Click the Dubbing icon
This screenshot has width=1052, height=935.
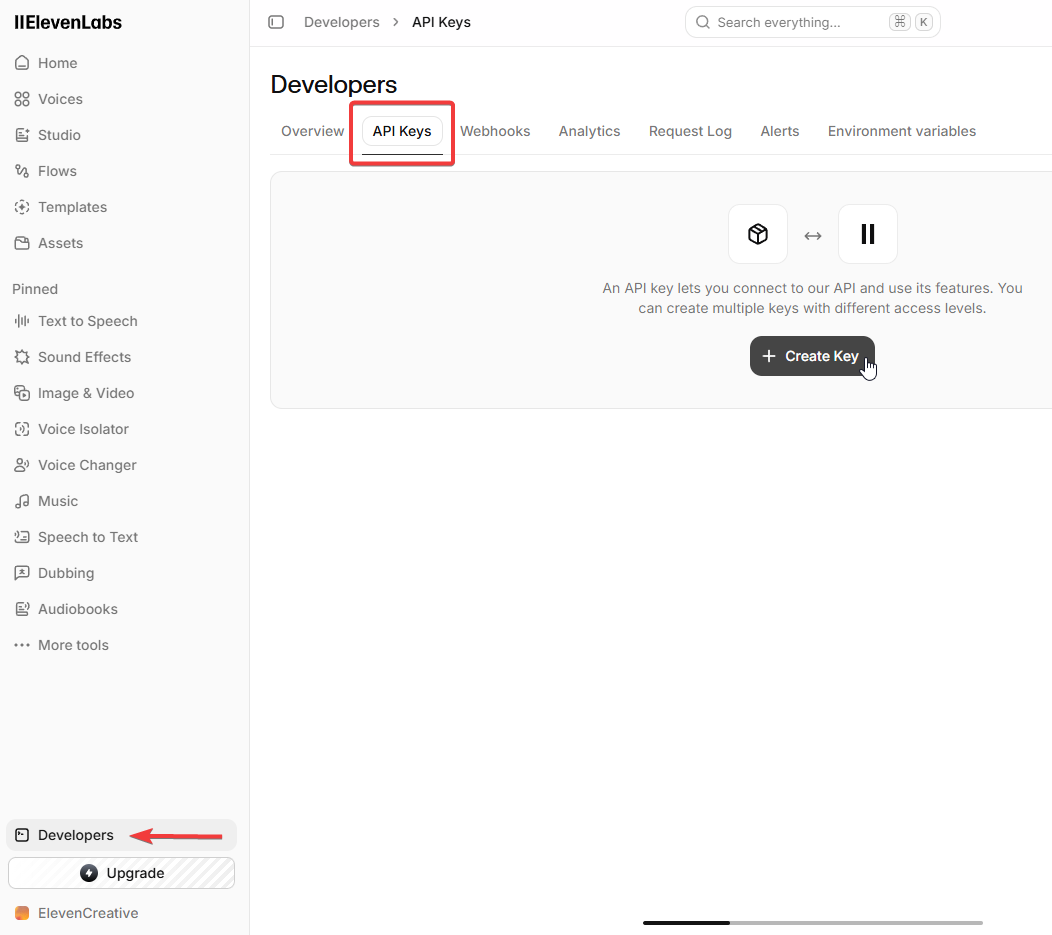tap(22, 573)
